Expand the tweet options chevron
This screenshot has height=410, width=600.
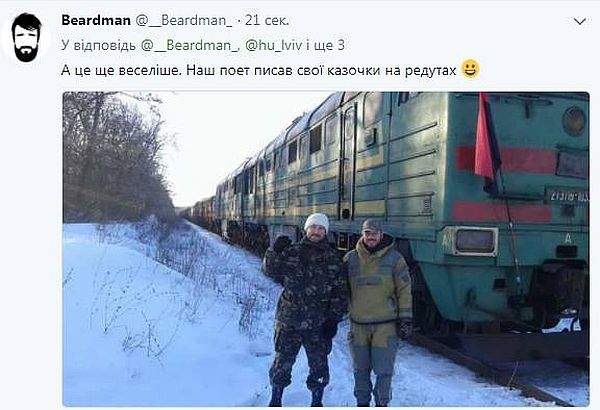coord(580,21)
